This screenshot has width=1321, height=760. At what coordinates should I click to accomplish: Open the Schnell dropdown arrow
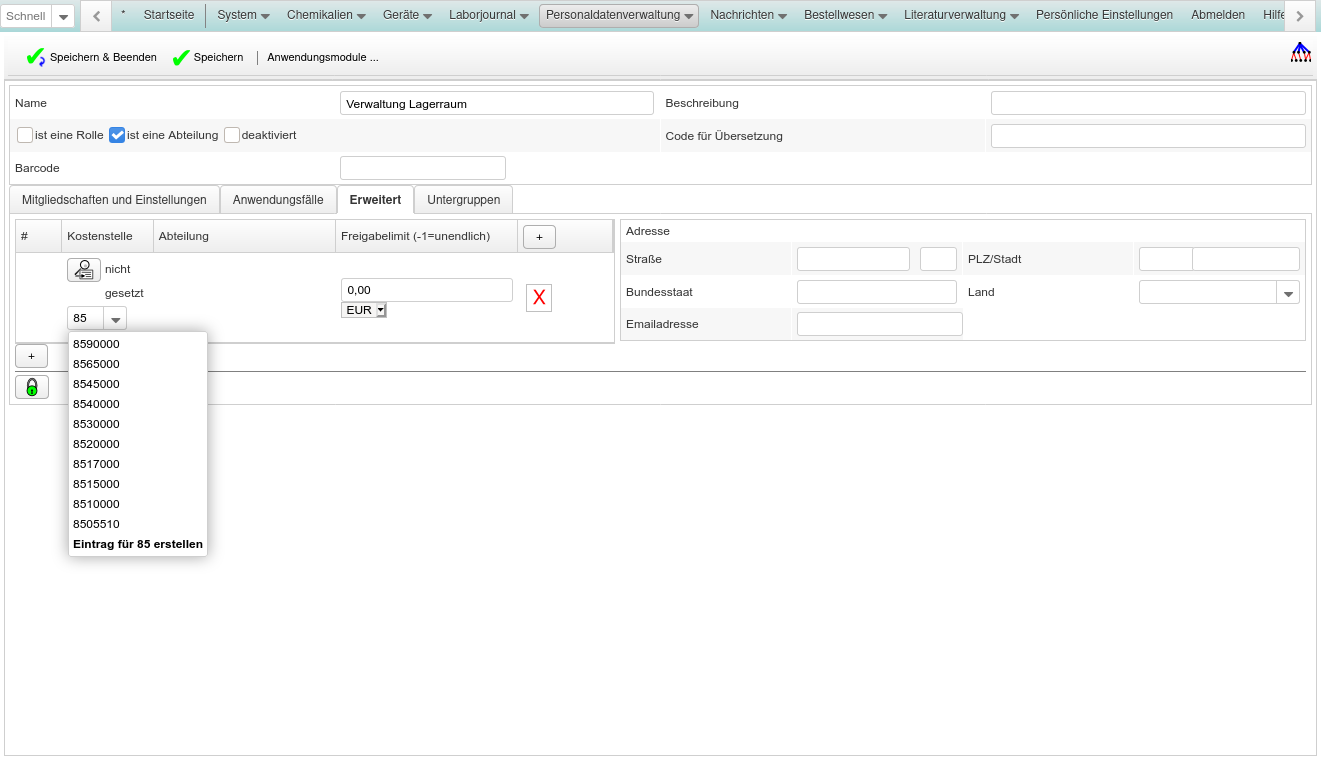click(x=63, y=17)
